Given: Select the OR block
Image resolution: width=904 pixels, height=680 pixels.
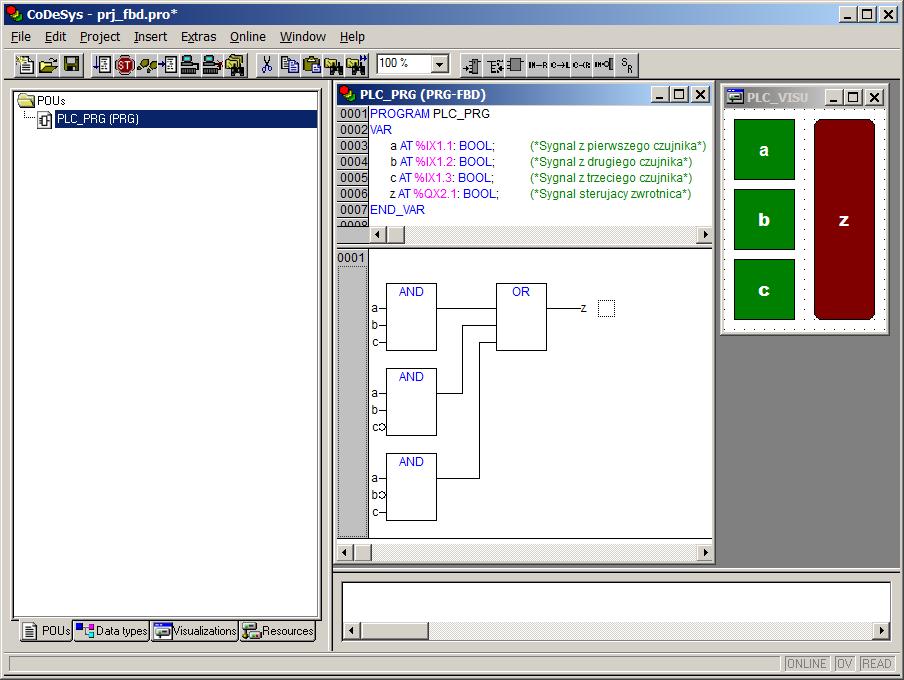Looking at the screenshot, I should [x=521, y=317].
